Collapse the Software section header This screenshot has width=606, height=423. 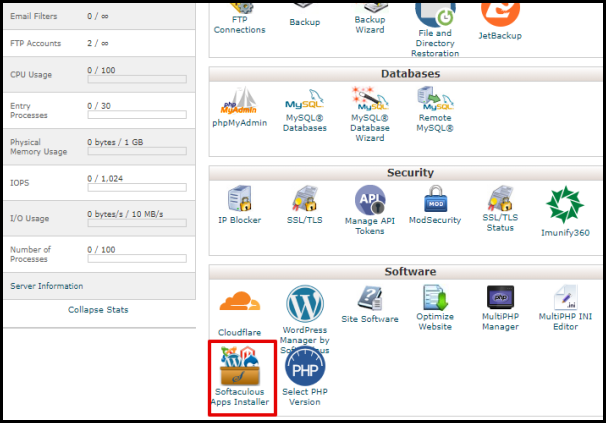tap(406, 272)
